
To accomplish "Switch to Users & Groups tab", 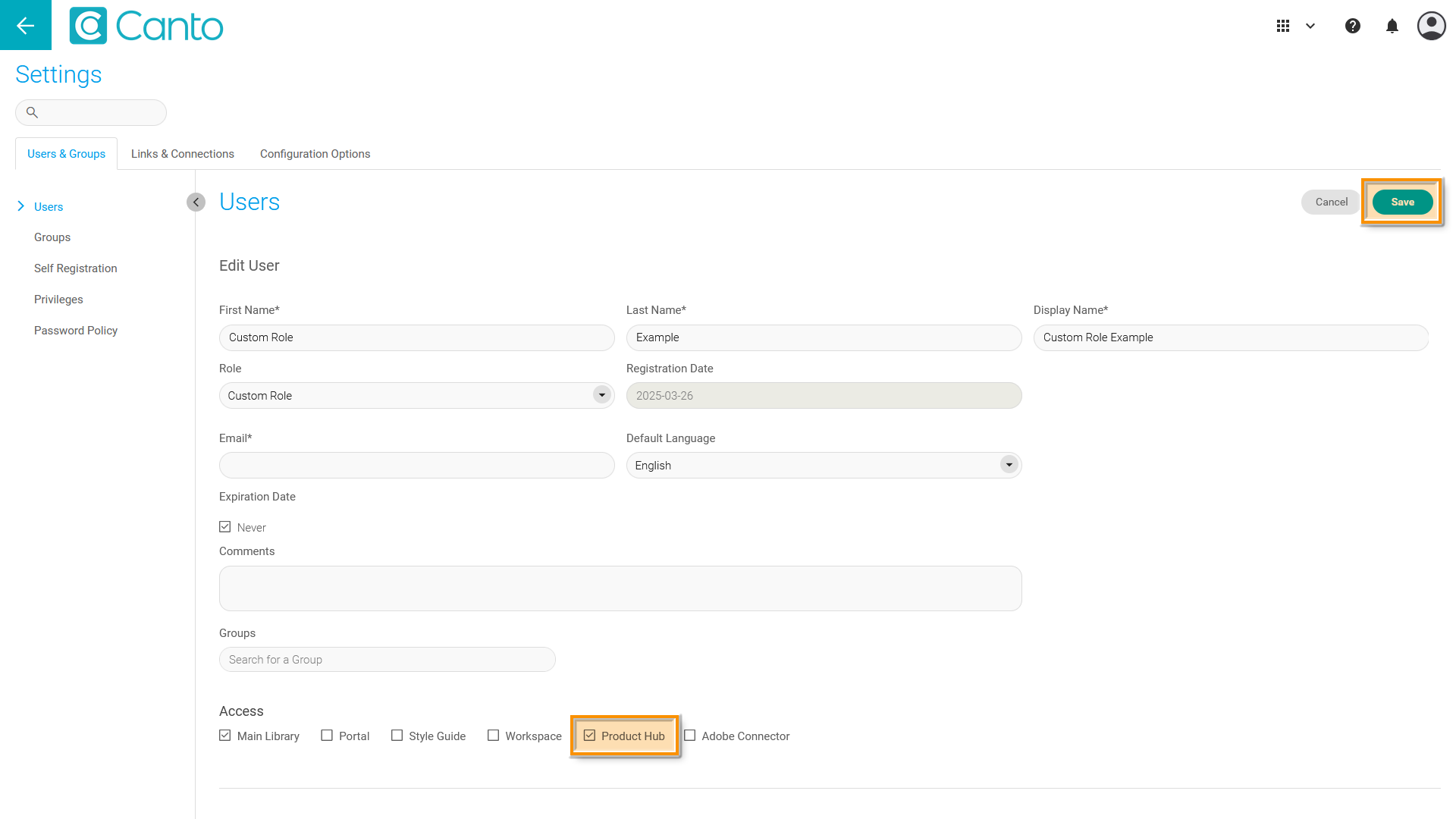I will coord(66,154).
